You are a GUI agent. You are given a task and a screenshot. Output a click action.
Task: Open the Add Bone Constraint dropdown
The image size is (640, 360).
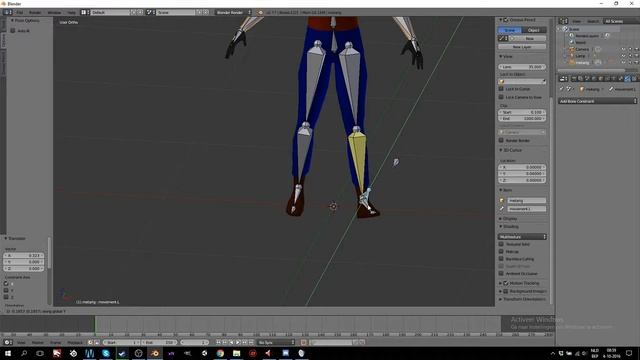pos(598,101)
